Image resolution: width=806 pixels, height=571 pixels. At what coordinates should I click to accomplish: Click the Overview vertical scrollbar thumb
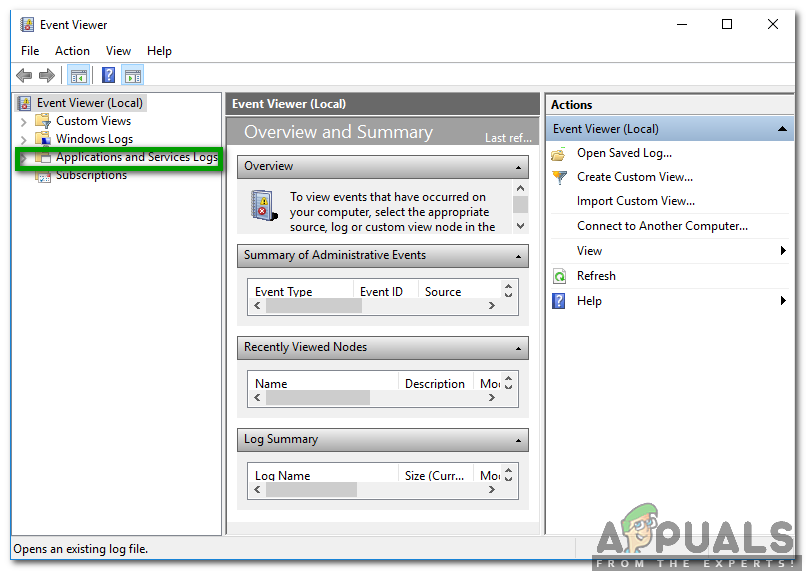(520, 205)
